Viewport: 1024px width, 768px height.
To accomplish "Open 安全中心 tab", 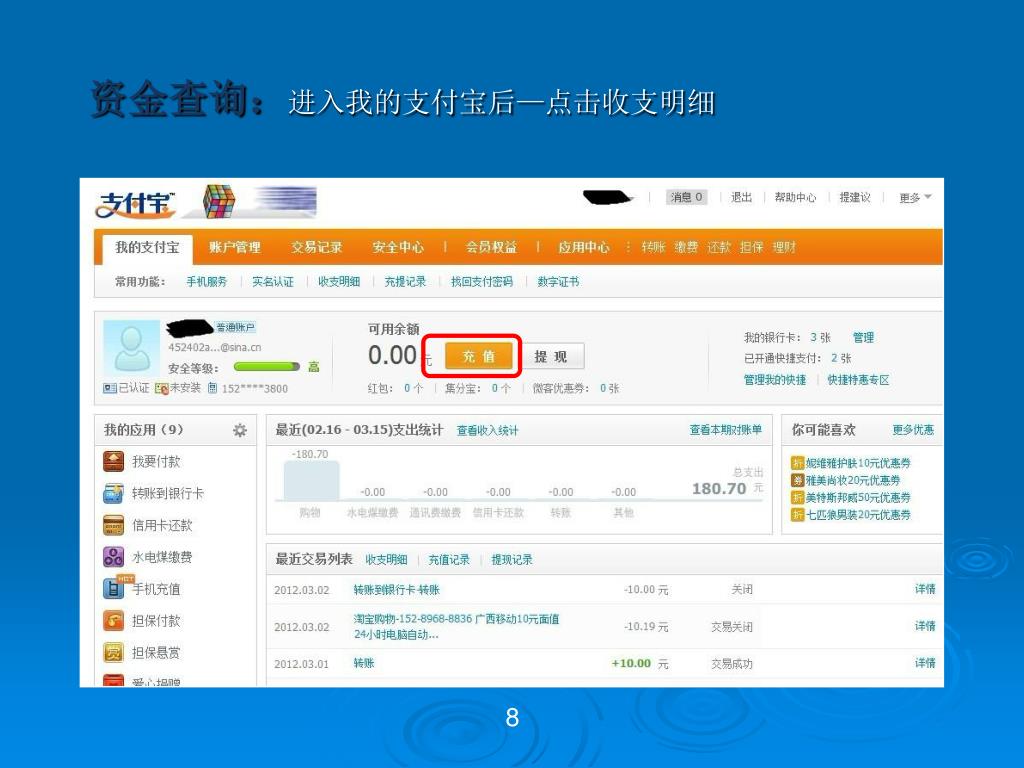I will pyautogui.click(x=398, y=248).
